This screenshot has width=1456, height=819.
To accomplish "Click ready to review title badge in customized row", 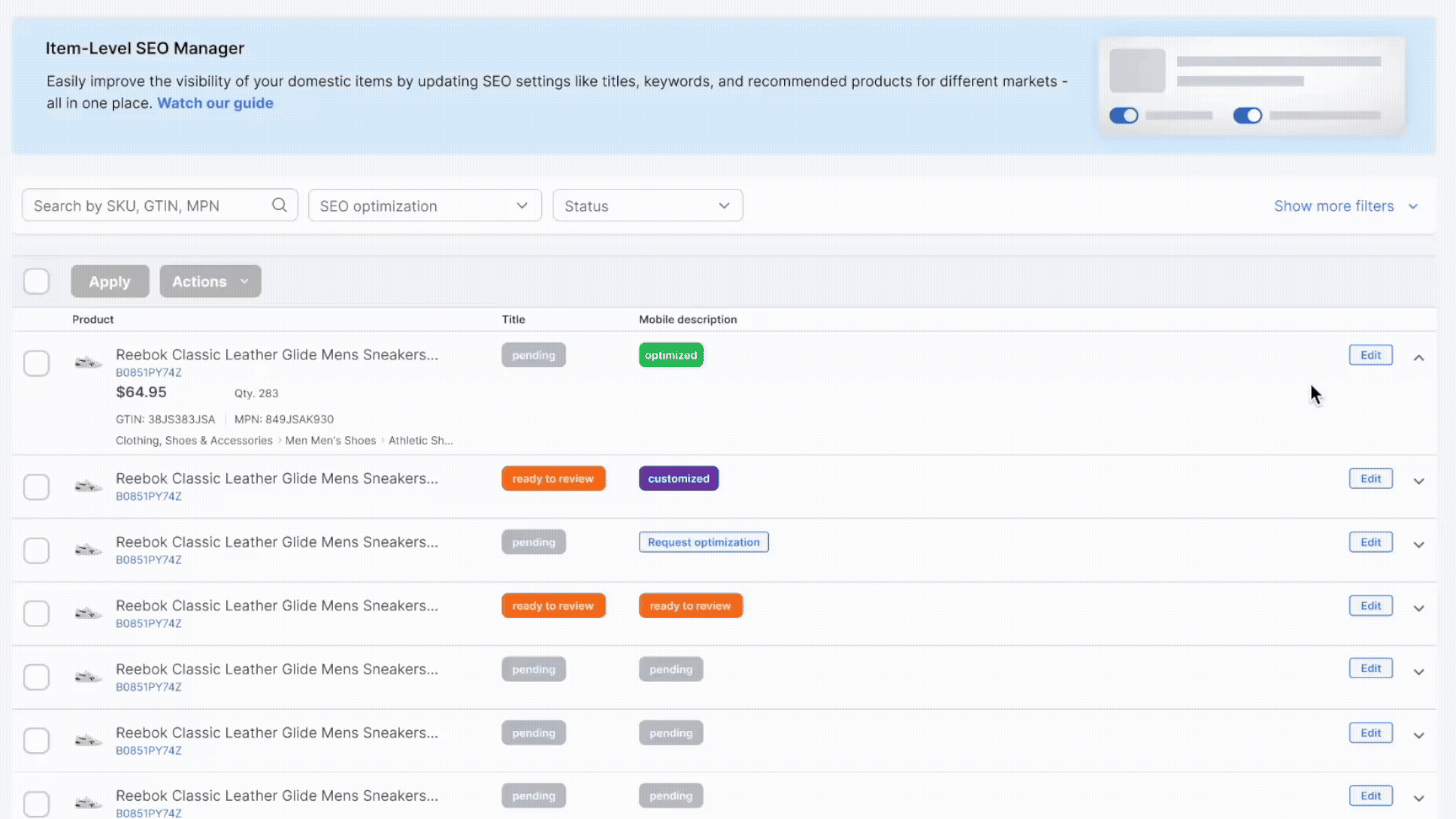I will [x=554, y=479].
